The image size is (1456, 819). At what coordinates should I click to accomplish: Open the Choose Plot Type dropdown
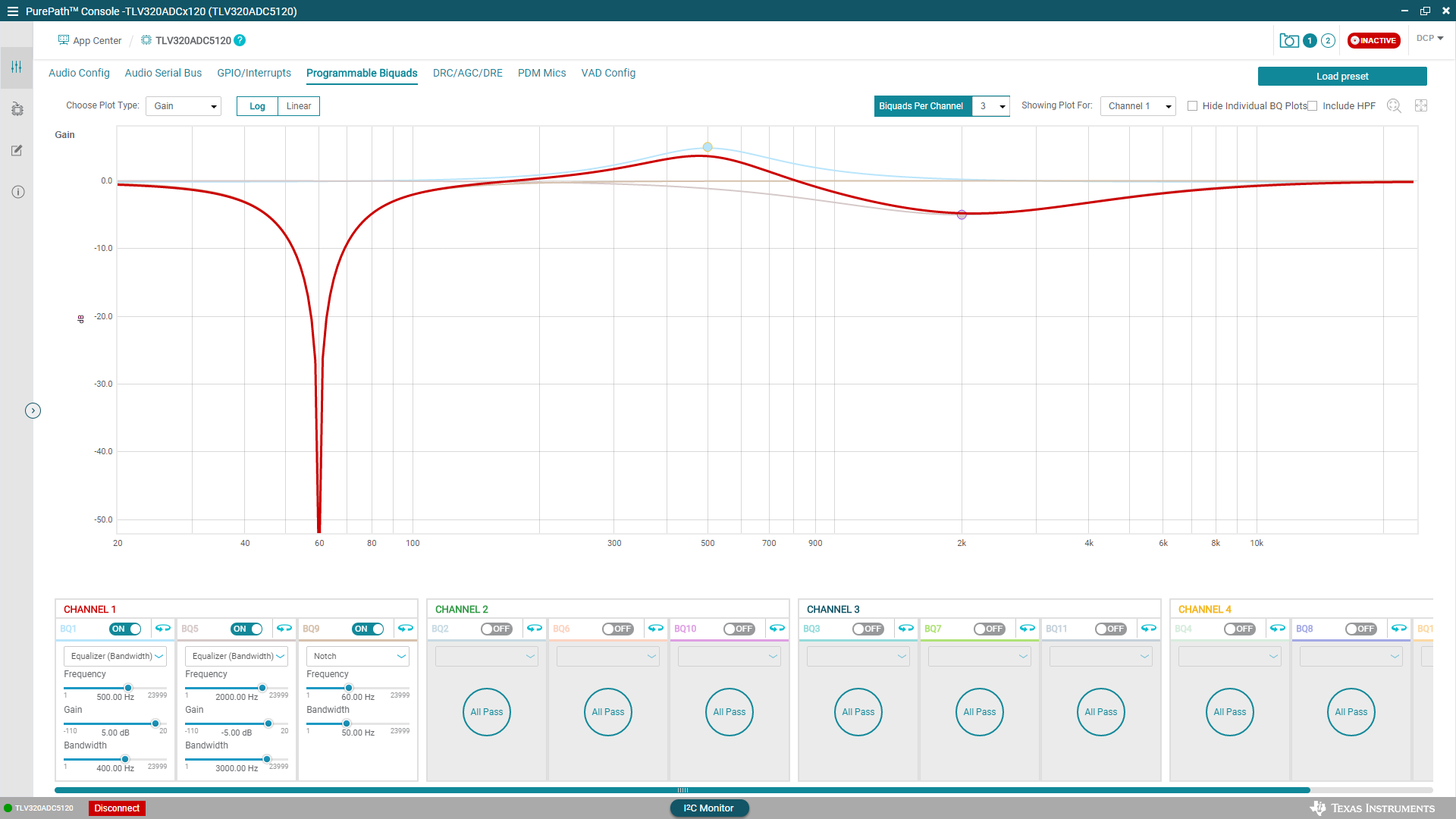tap(184, 106)
